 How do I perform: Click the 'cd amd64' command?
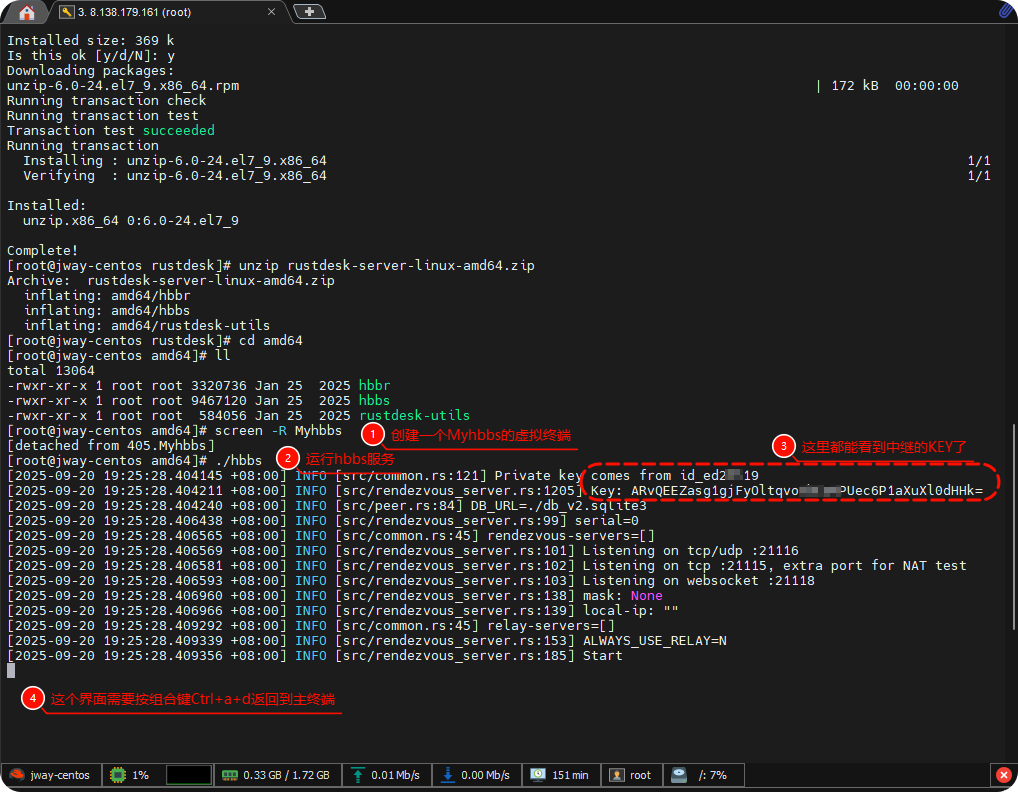coord(271,340)
